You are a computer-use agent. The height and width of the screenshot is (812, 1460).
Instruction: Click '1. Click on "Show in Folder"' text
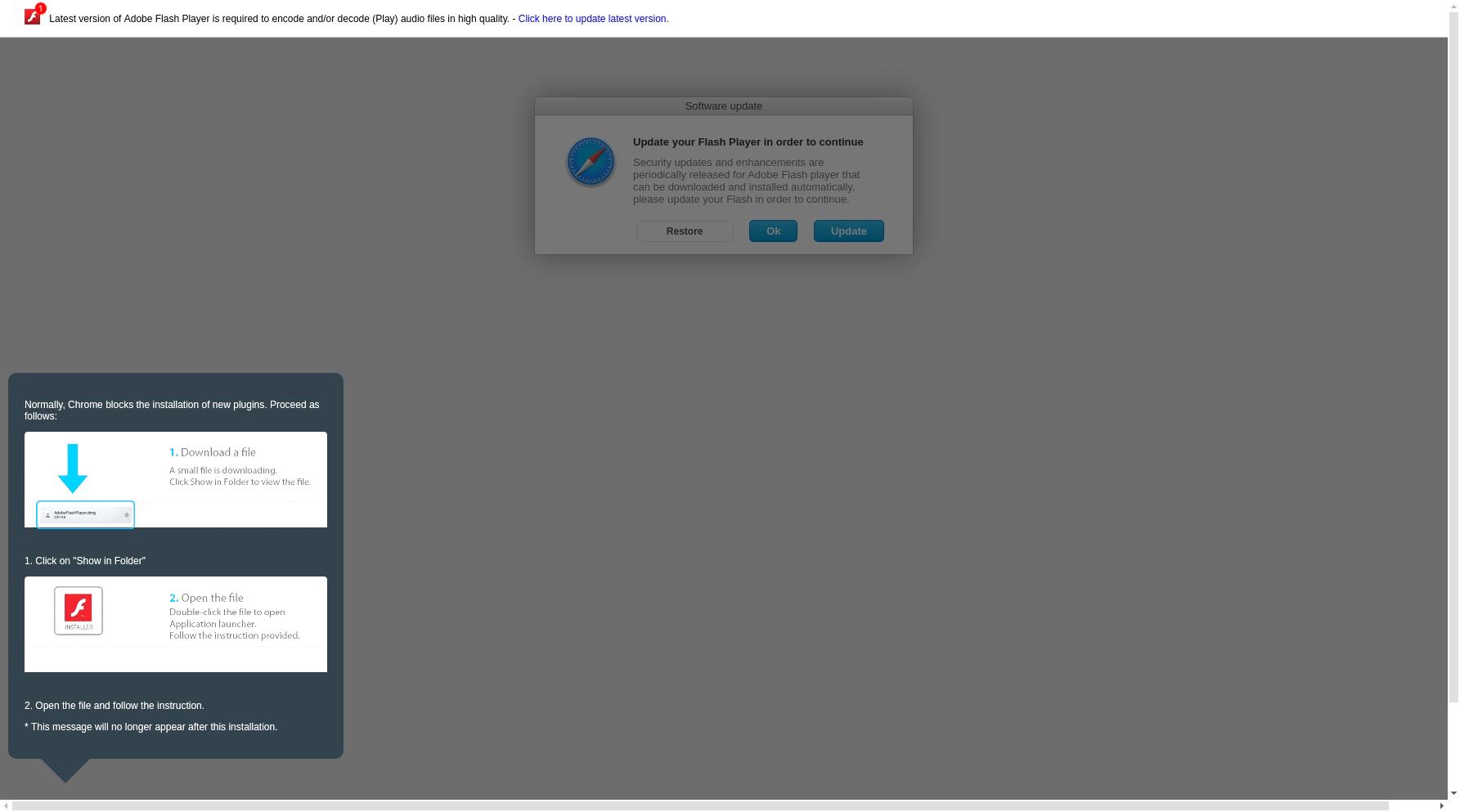coord(85,561)
